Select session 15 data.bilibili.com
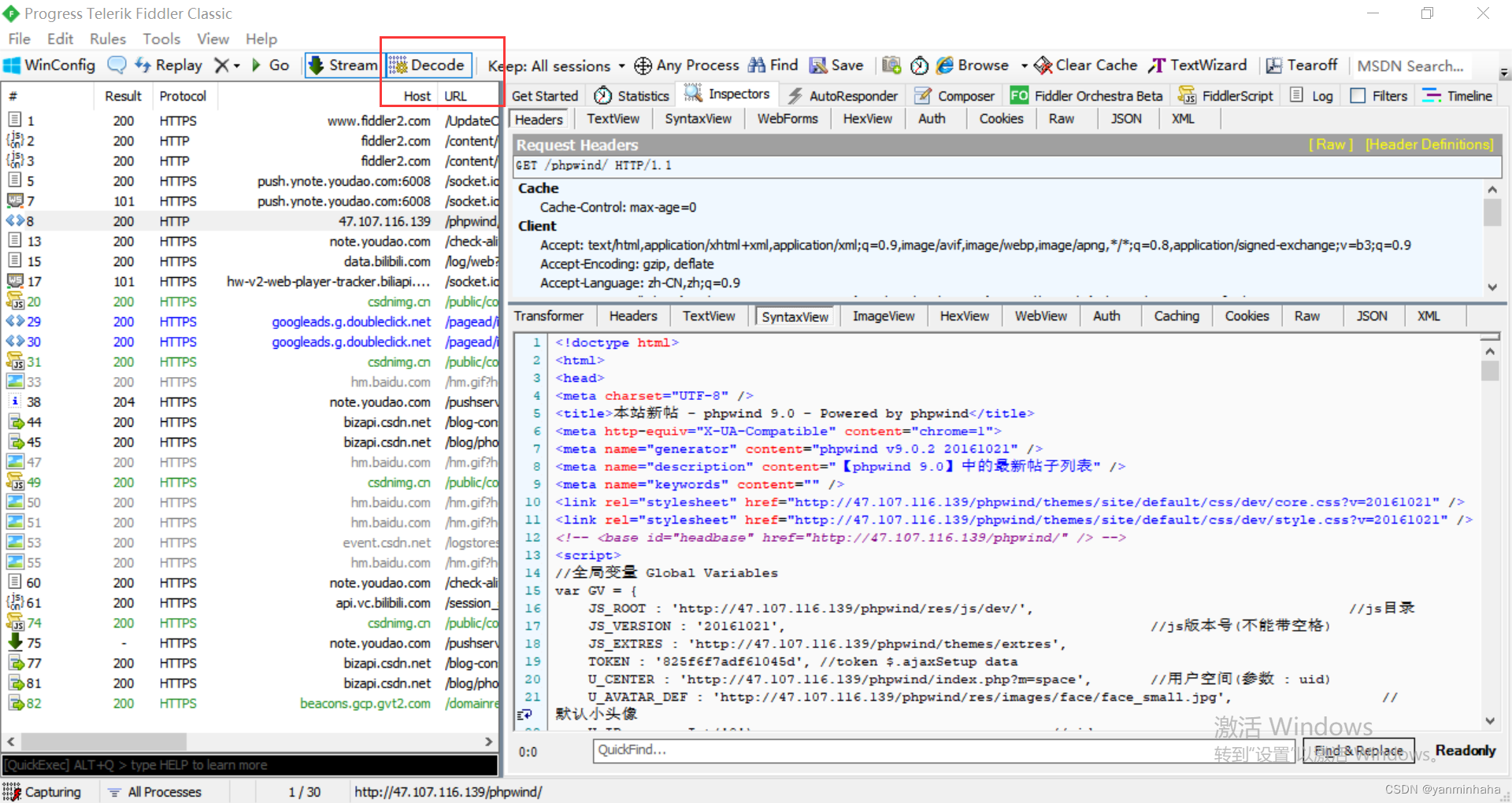This screenshot has width=1512, height=803. pyautogui.click(x=250, y=261)
